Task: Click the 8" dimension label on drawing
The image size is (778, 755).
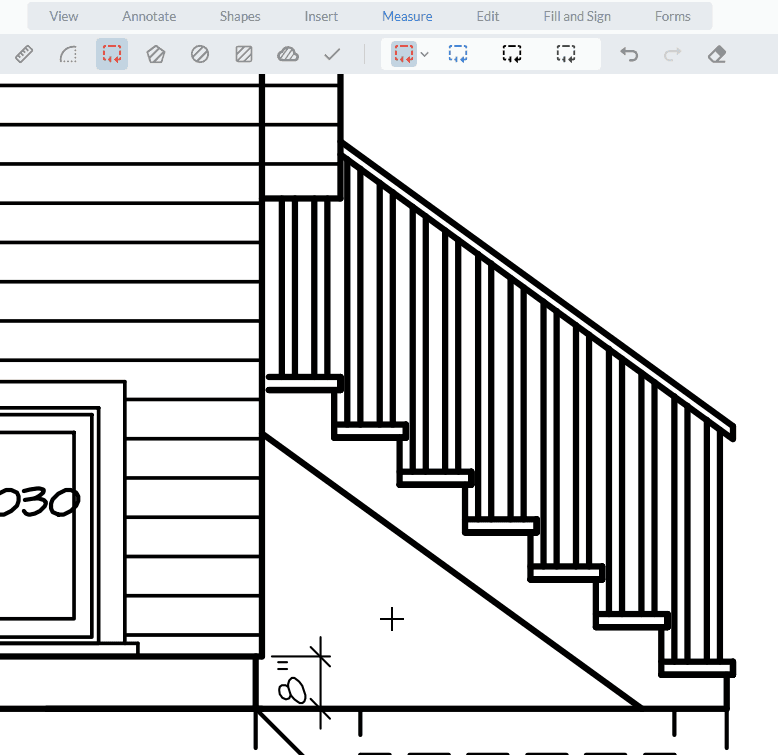Action: [292, 684]
